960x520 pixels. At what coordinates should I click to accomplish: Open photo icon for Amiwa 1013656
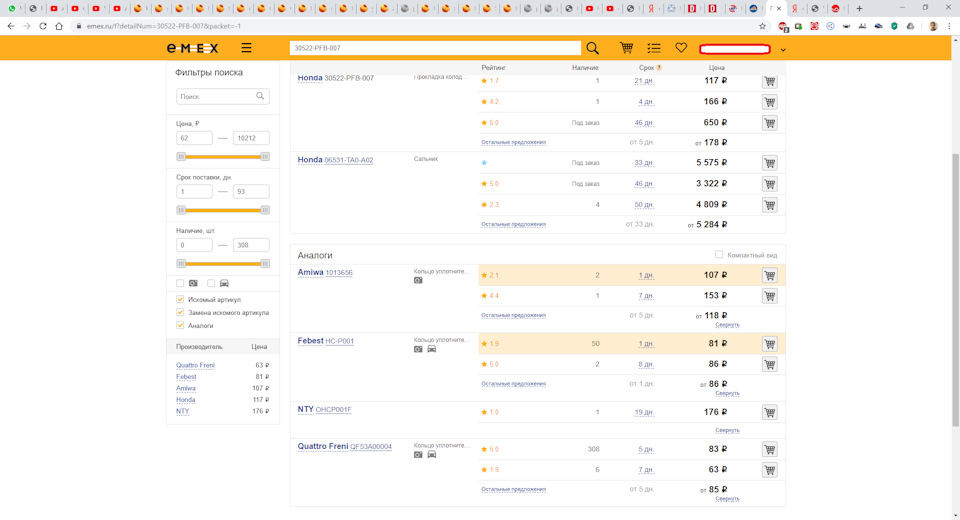tap(418, 281)
